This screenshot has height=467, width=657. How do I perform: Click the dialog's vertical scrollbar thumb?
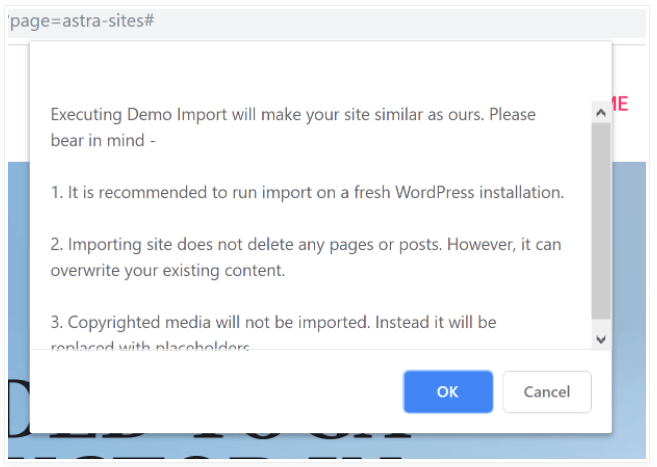[x=601, y=221]
